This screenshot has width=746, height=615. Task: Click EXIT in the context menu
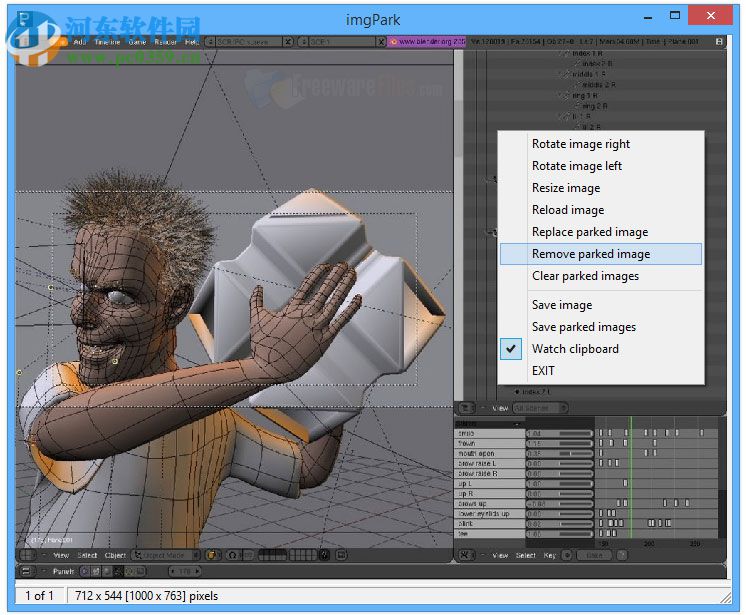(543, 371)
